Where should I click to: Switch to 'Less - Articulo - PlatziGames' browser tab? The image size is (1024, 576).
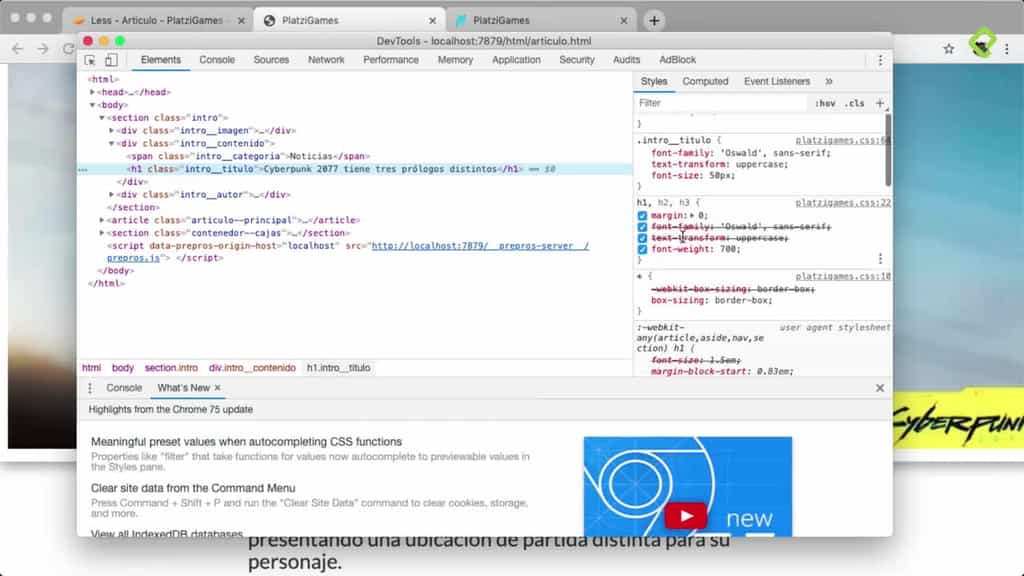(x=157, y=21)
